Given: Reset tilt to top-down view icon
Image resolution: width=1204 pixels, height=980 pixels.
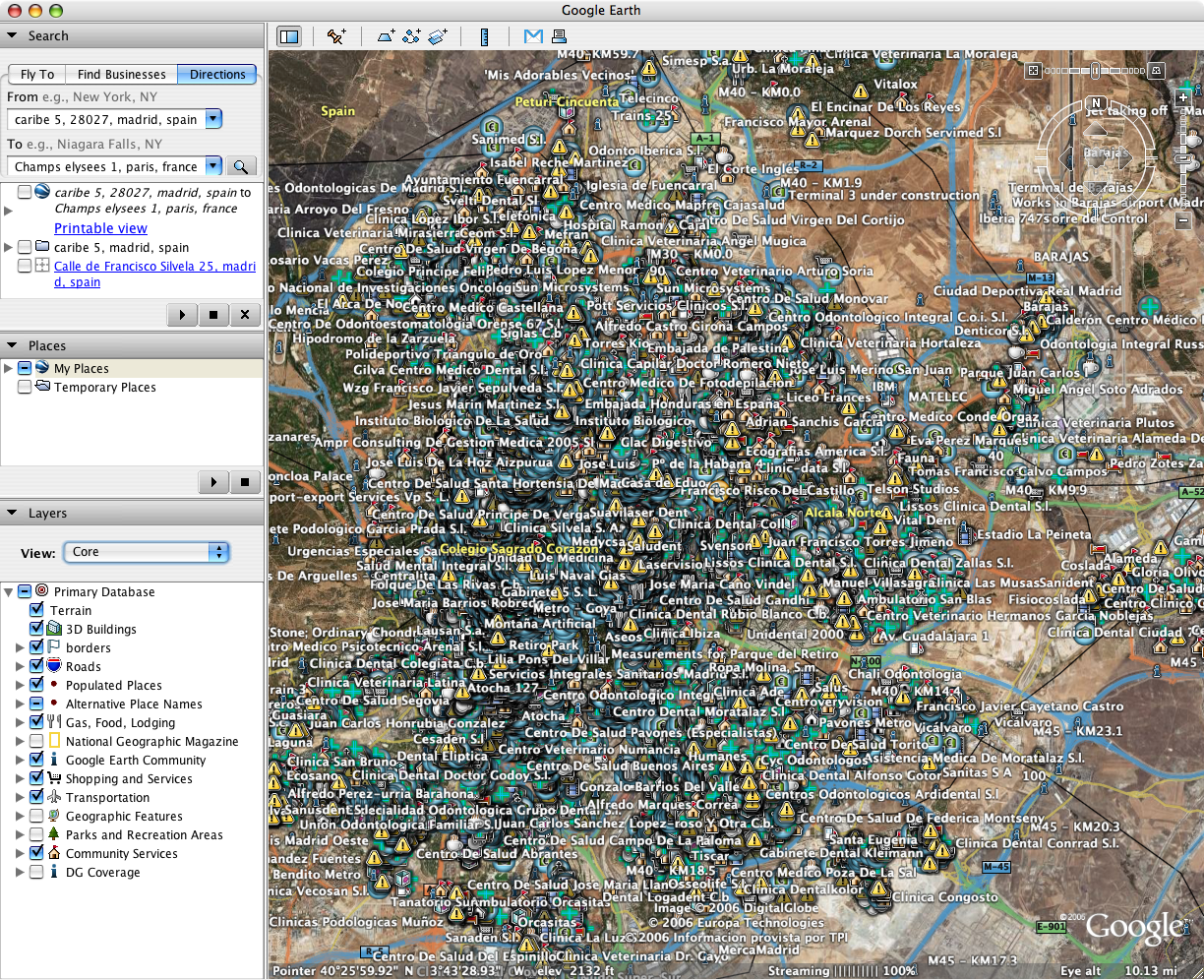Looking at the screenshot, I should 1033,71.
